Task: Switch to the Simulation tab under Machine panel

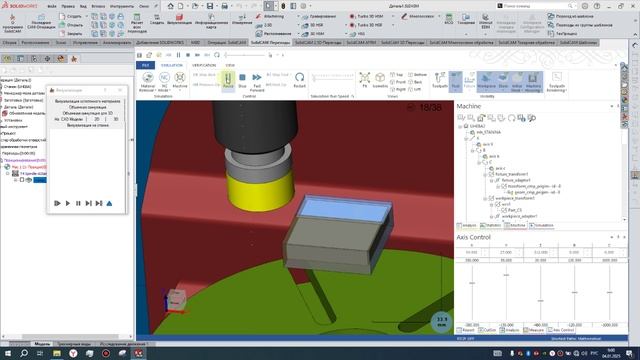Action: pos(541,225)
